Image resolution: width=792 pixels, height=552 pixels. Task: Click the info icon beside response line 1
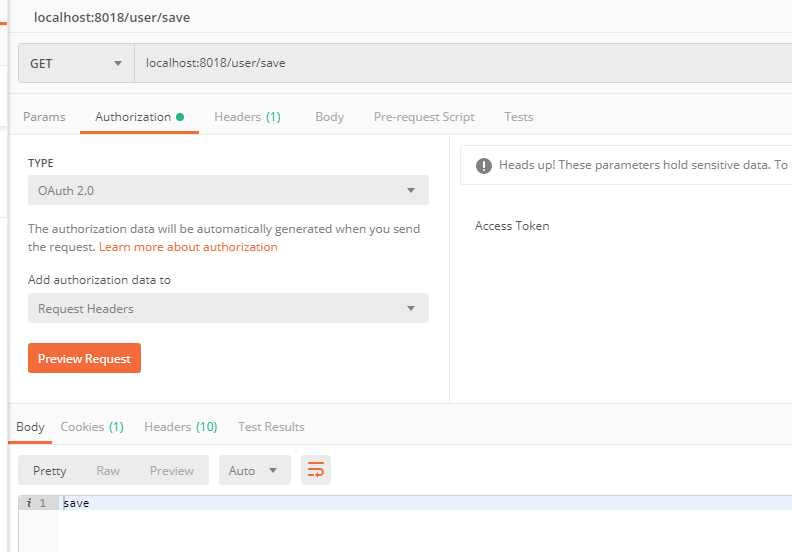[x=29, y=503]
